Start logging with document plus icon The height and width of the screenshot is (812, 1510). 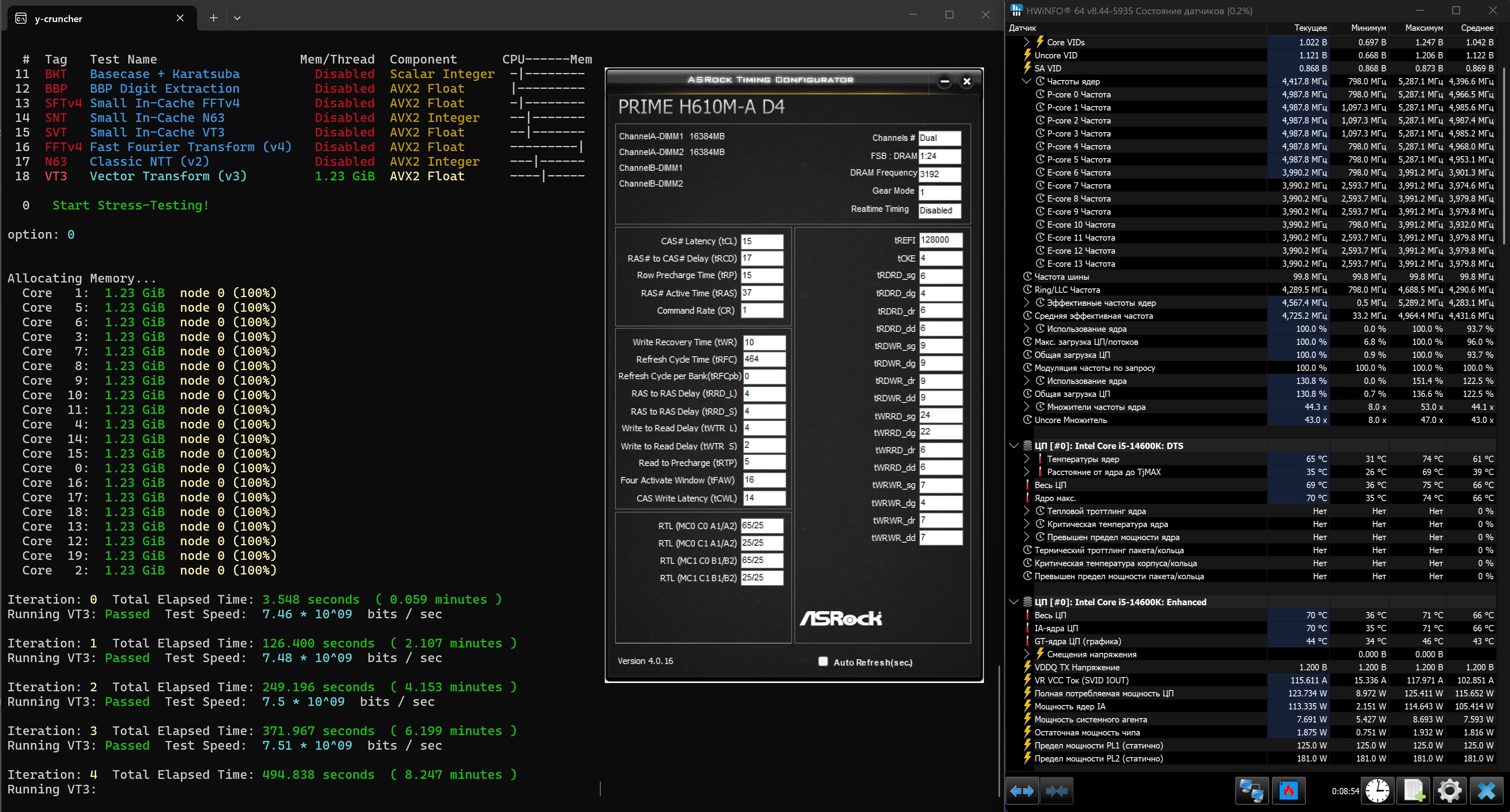(1414, 791)
